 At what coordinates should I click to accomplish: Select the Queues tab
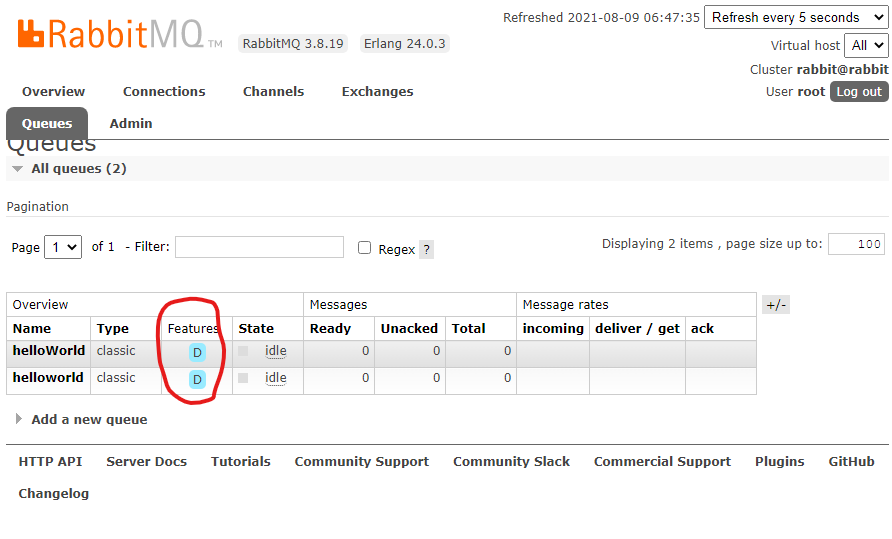pos(47,124)
